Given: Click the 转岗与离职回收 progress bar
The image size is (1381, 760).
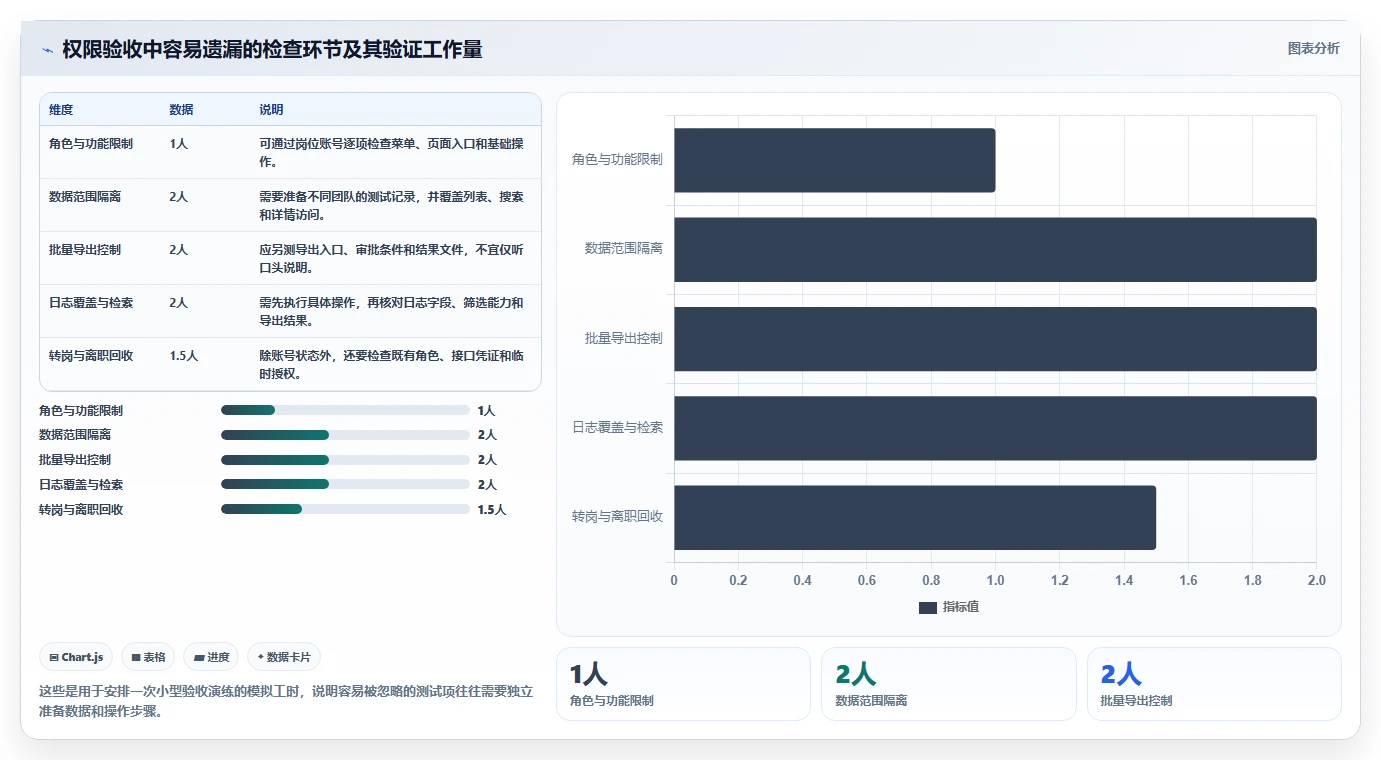Looking at the screenshot, I should click(x=345, y=509).
